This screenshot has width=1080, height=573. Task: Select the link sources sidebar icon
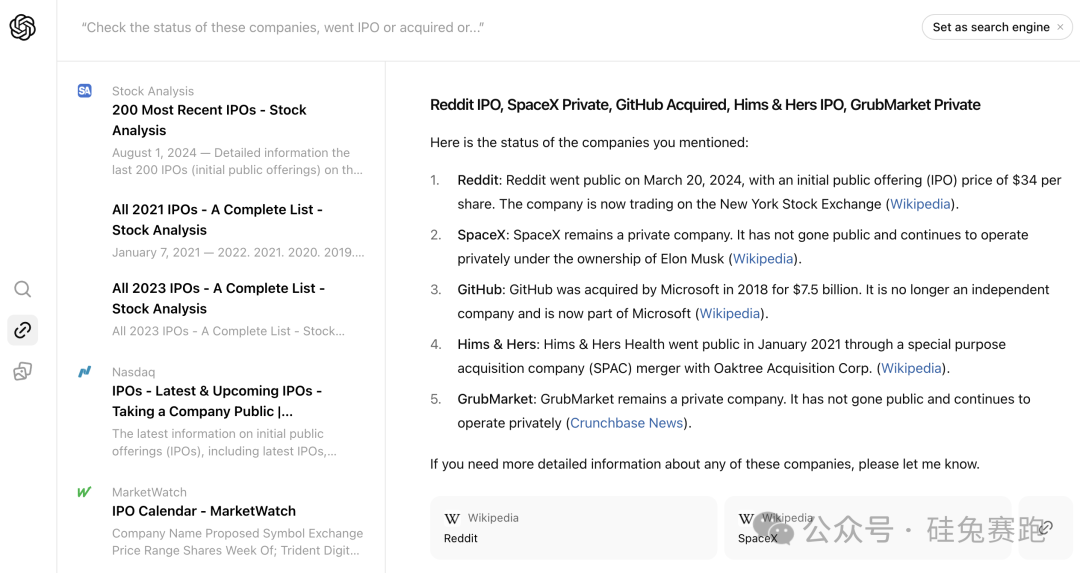click(22, 330)
